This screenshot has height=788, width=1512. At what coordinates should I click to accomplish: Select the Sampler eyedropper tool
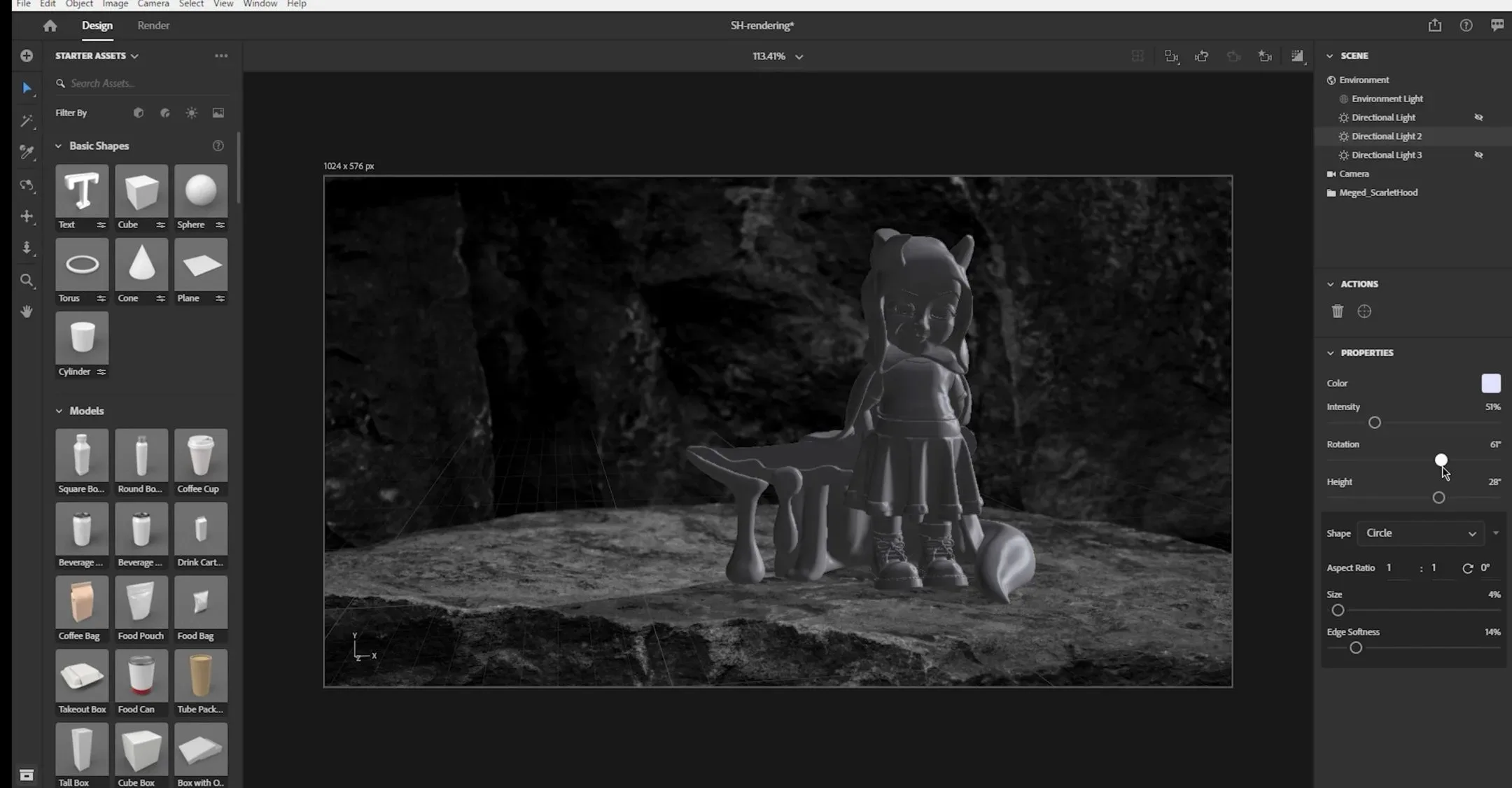coord(27,152)
